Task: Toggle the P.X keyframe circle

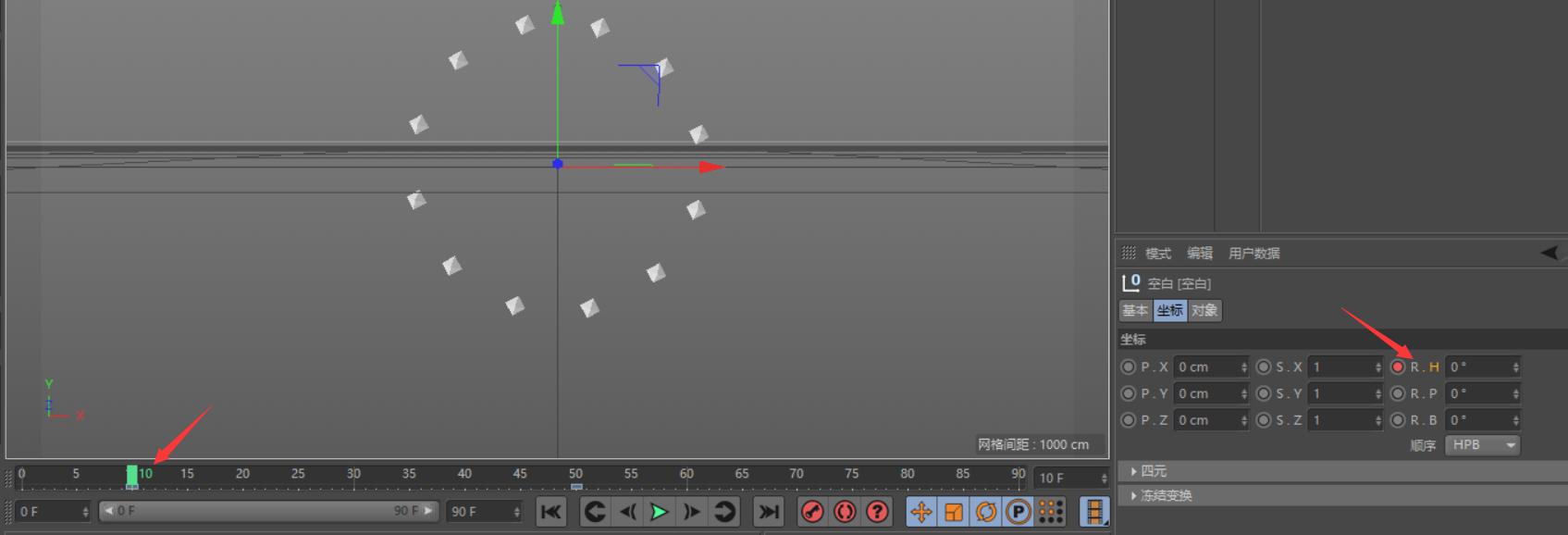Action: (1128, 367)
